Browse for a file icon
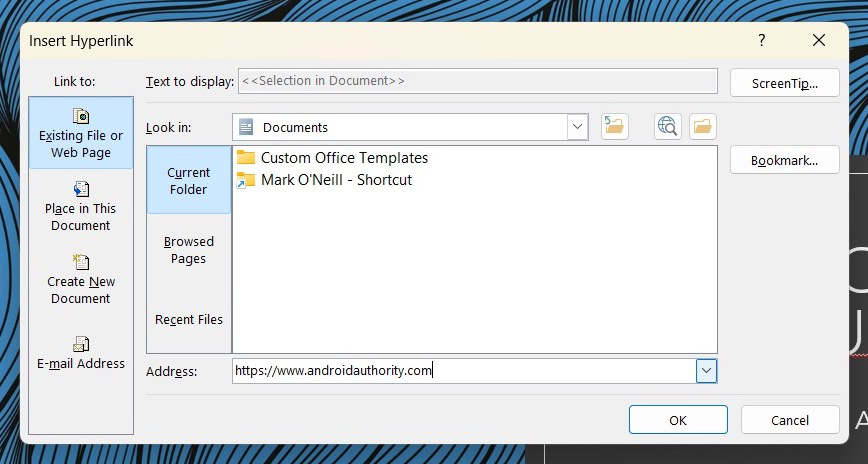The width and height of the screenshot is (868, 464). (x=702, y=127)
